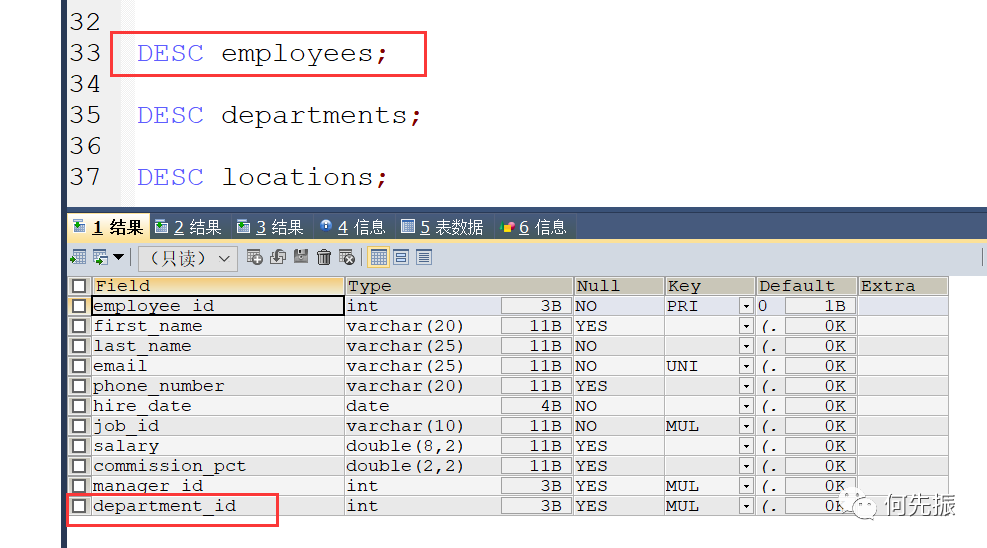987x548 pixels.
Task: Check the salary row checkbox
Action: pos(79,446)
